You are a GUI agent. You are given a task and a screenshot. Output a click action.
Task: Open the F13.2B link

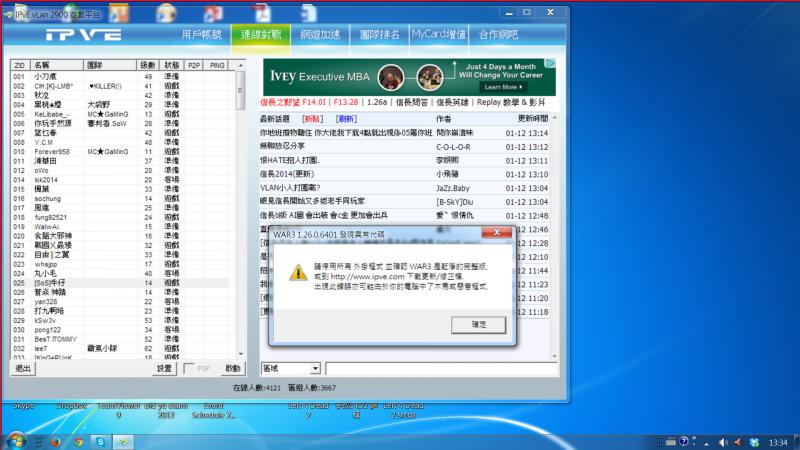pos(346,102)
